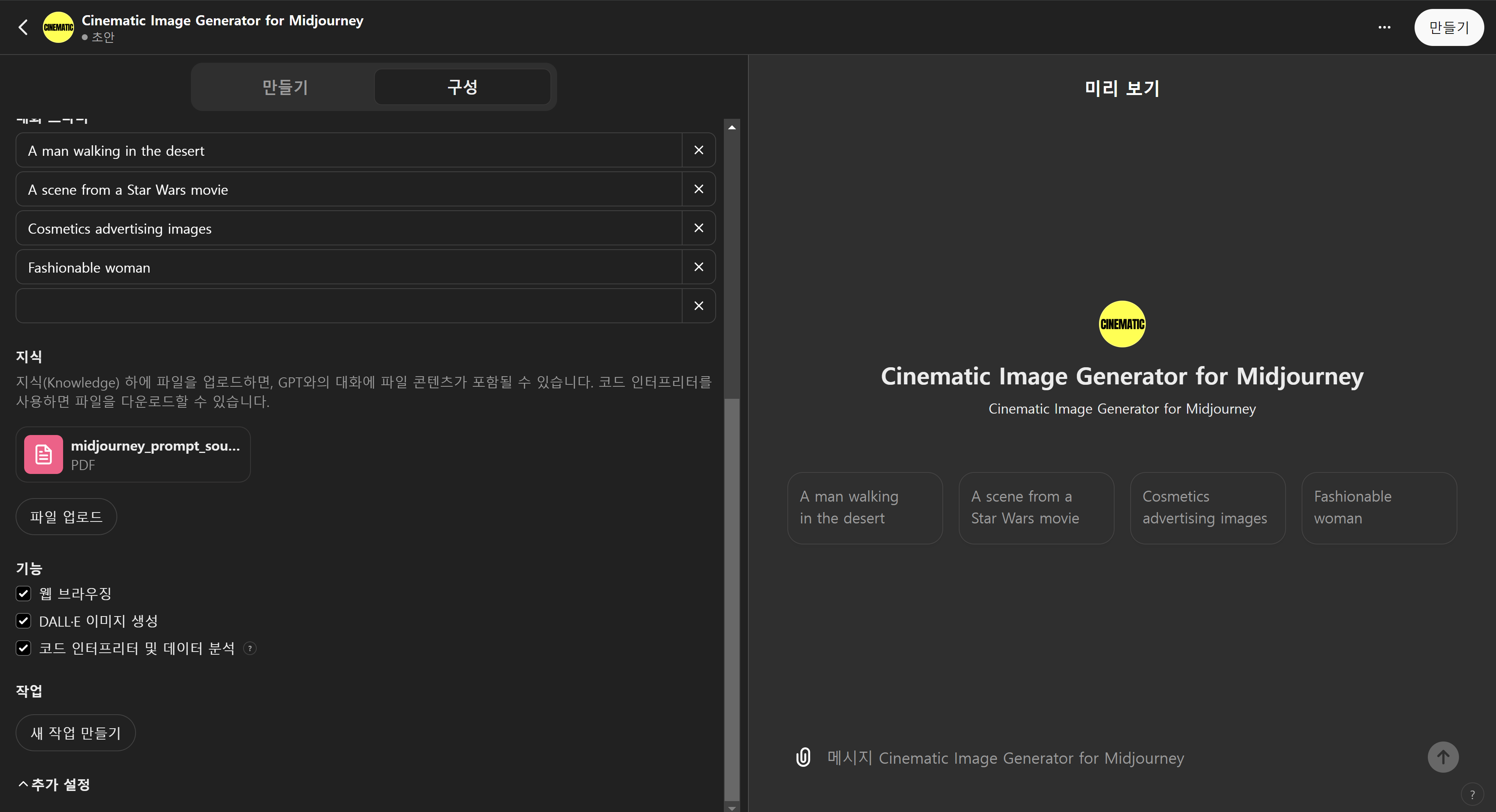
Task: Click the 만들기 button in the top right
Action: tap(1448, 27)
